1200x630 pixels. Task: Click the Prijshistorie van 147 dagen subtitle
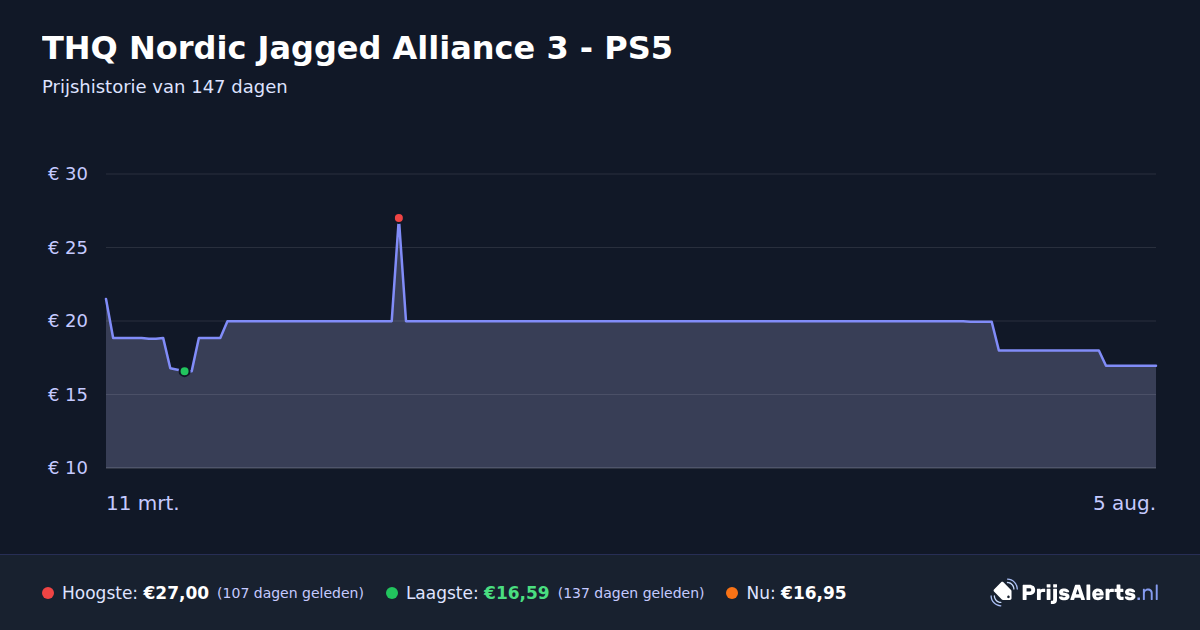coord(165,87)
